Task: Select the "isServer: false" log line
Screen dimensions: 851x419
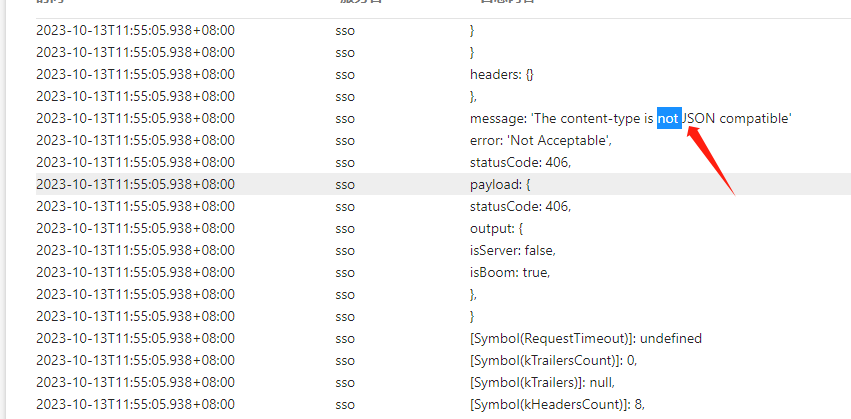Action: [512, 251]
